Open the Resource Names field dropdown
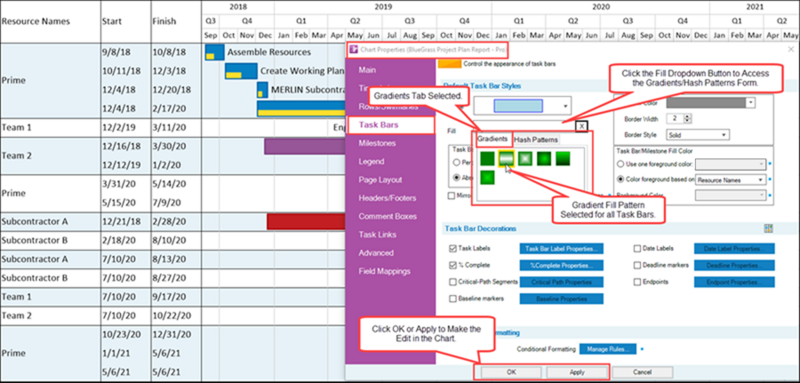800x383 pixels. [x=731, y=180]
